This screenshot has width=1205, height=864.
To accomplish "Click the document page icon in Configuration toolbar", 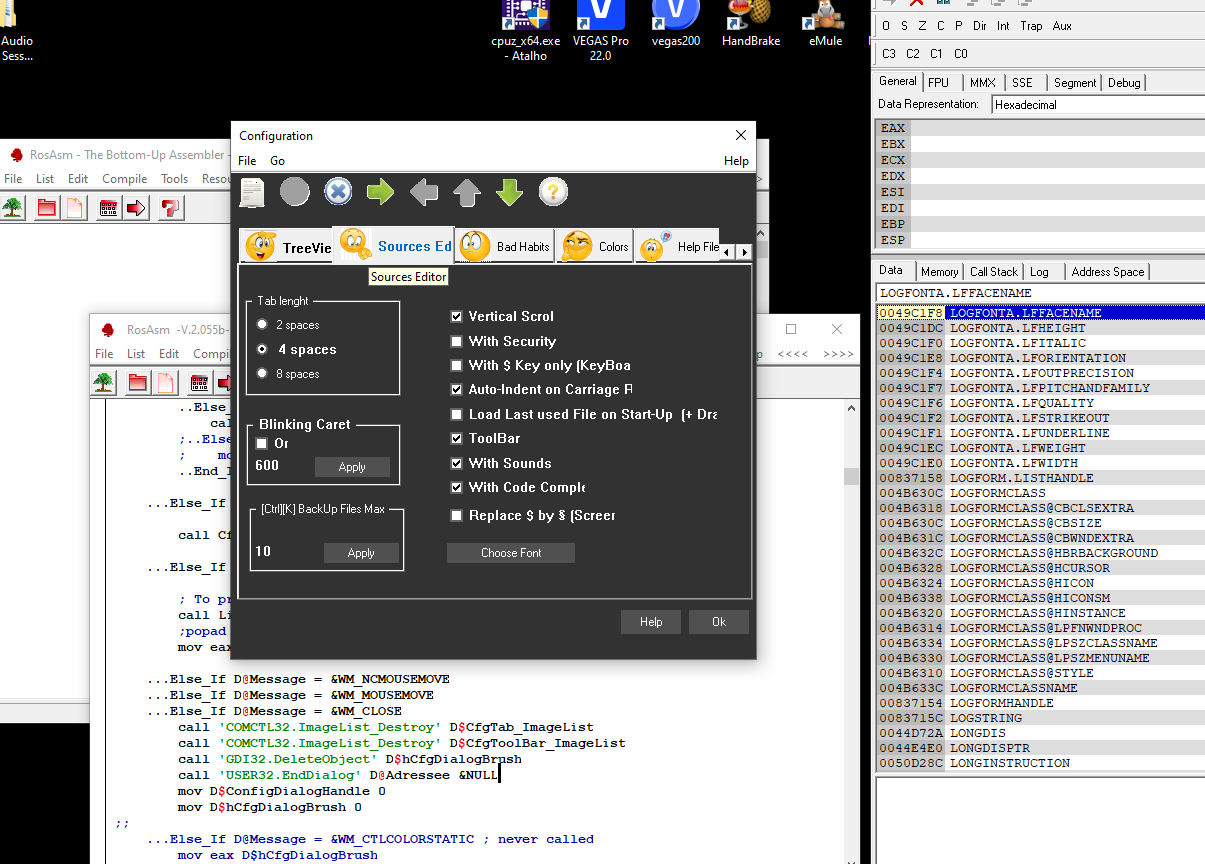I will coord(252,192).
